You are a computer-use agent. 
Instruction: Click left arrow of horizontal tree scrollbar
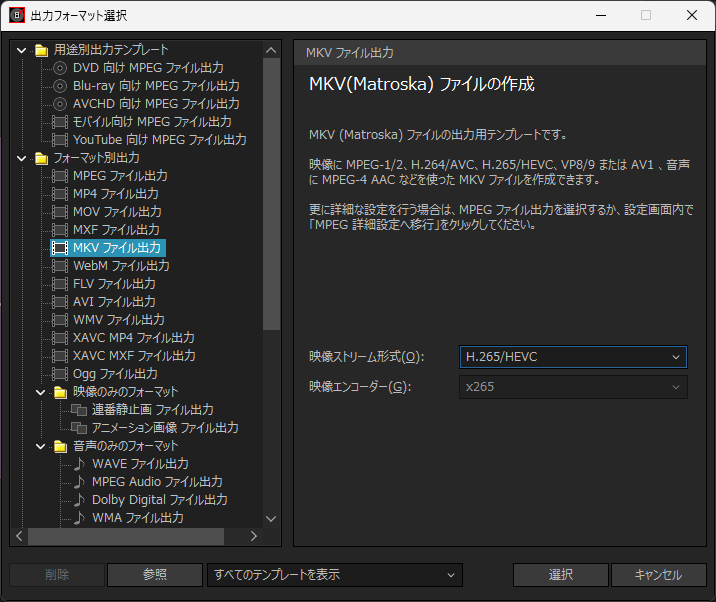[x=19, y=536]
